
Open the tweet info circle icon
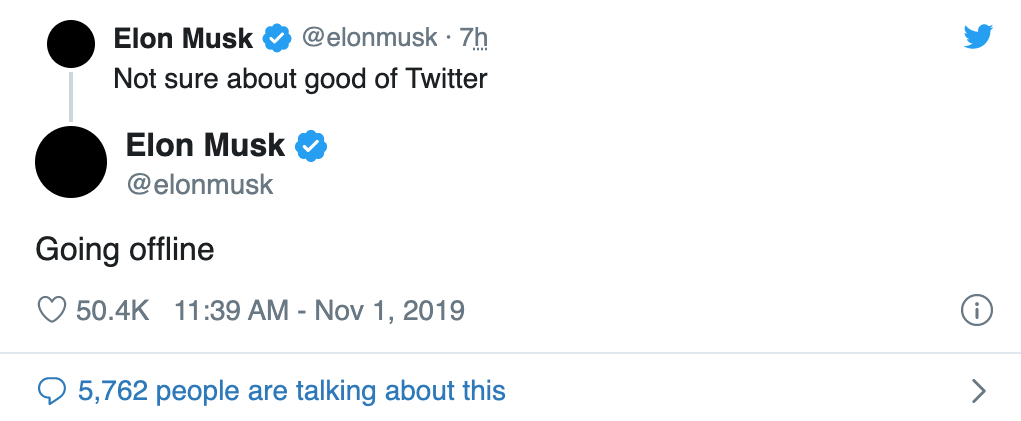(975, 311)
